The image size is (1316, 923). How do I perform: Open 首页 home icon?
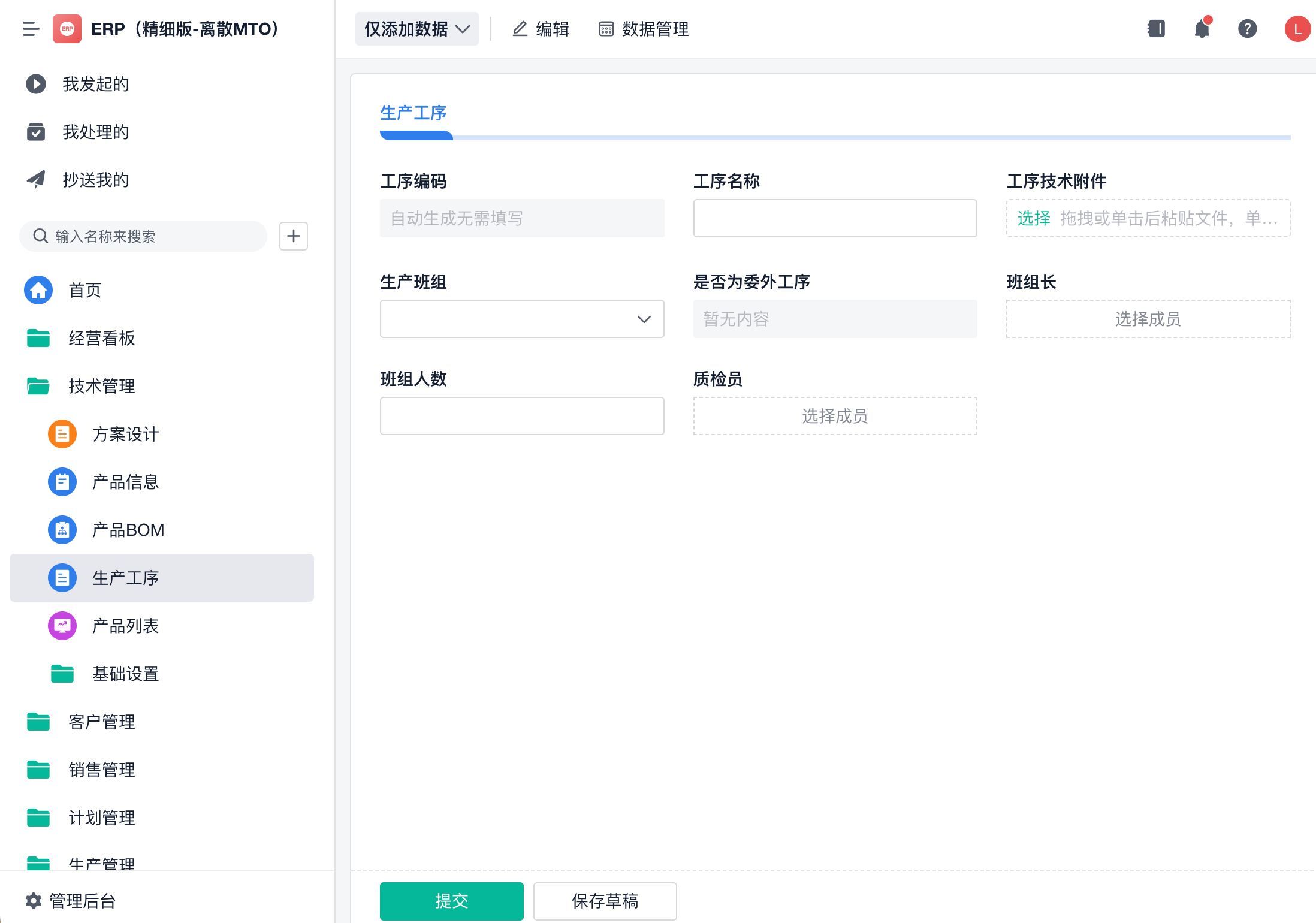pyautogui.click(x=38, y=290)
